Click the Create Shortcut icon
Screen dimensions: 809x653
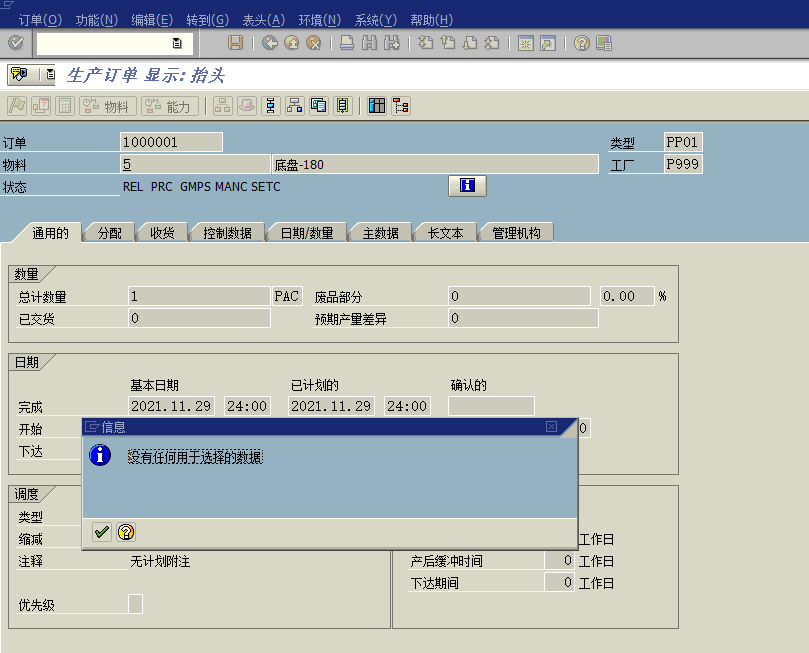click(x=548, y=43)
